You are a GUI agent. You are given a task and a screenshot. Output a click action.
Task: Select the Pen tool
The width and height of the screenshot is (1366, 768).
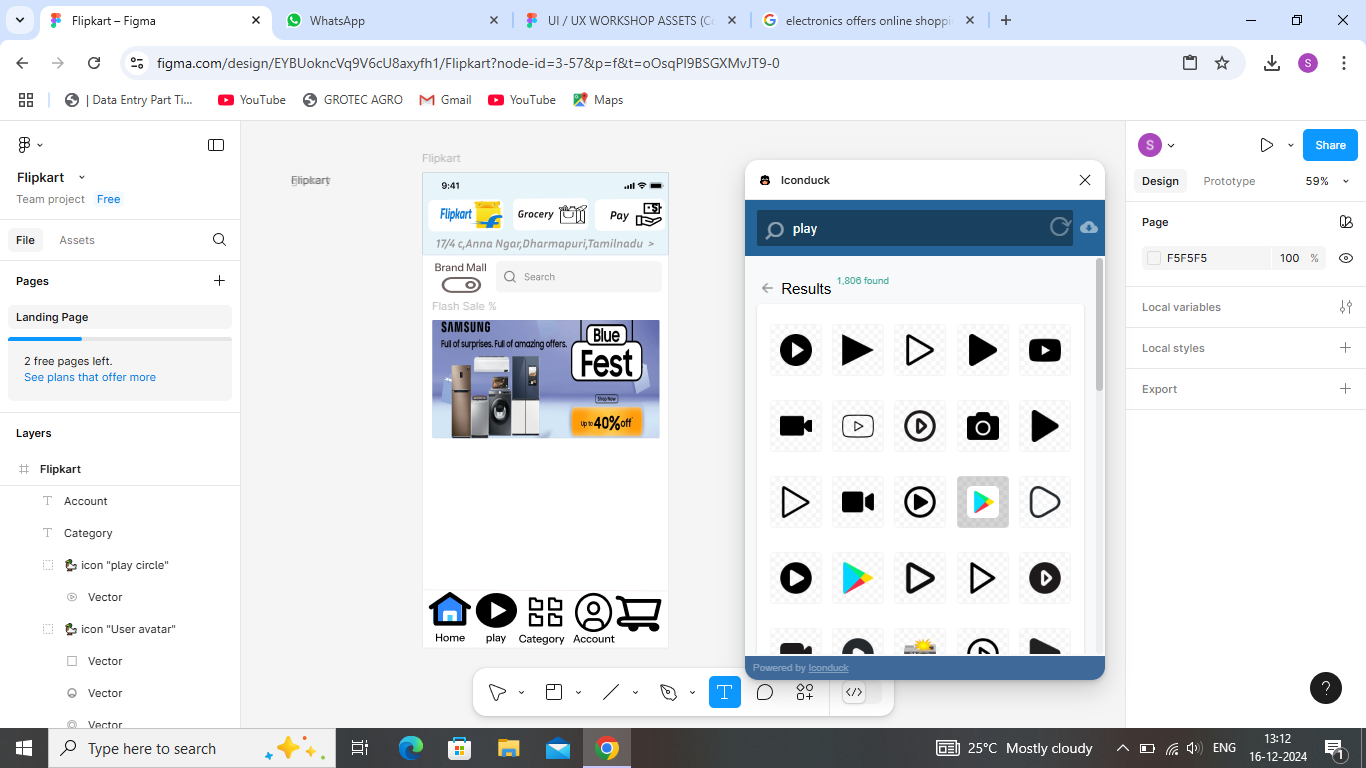pos(669,692)
